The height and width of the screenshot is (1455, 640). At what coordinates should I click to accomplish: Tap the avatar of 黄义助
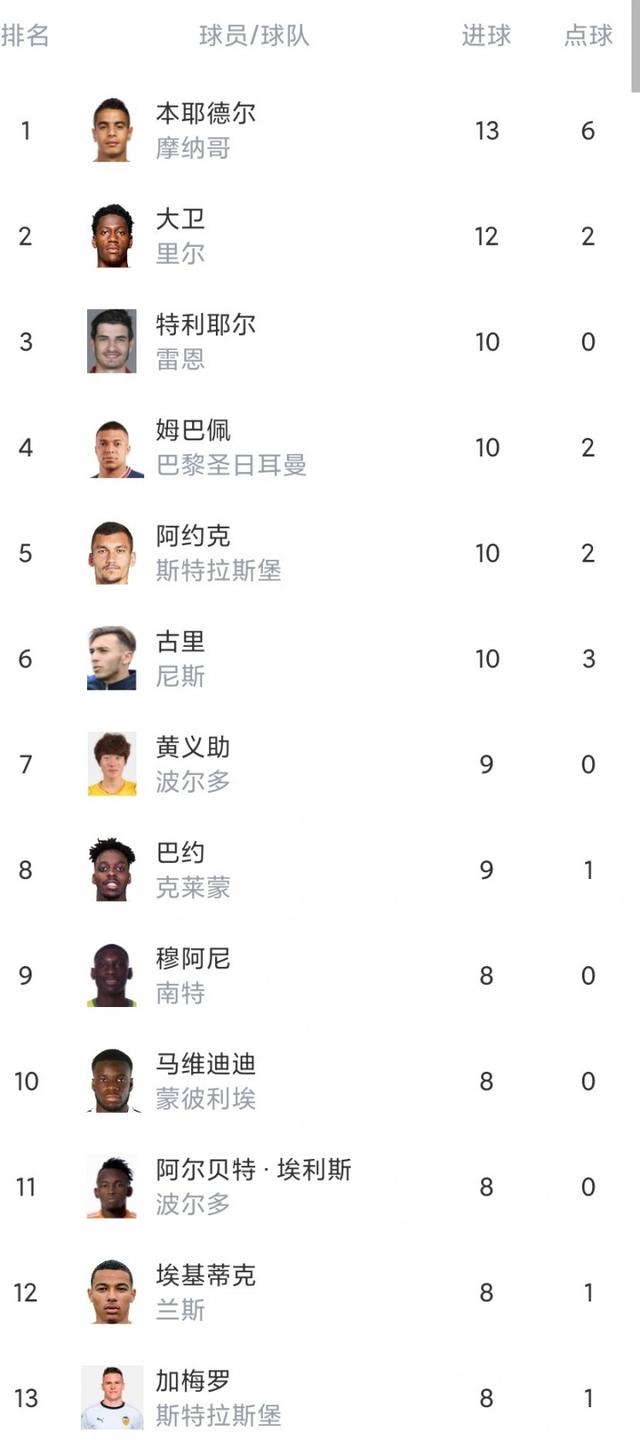112,764
